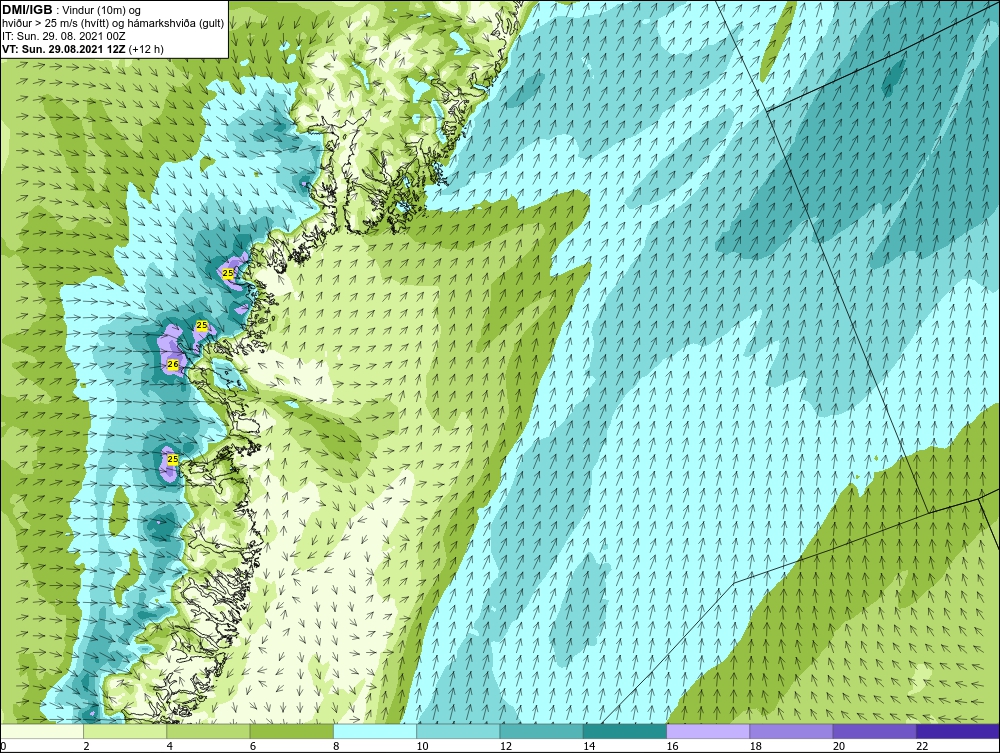Screen dimensions: 1000x753
Task: Select the 10–12 m/s aqua legend swatch
Action: click(x=458, y=731)
